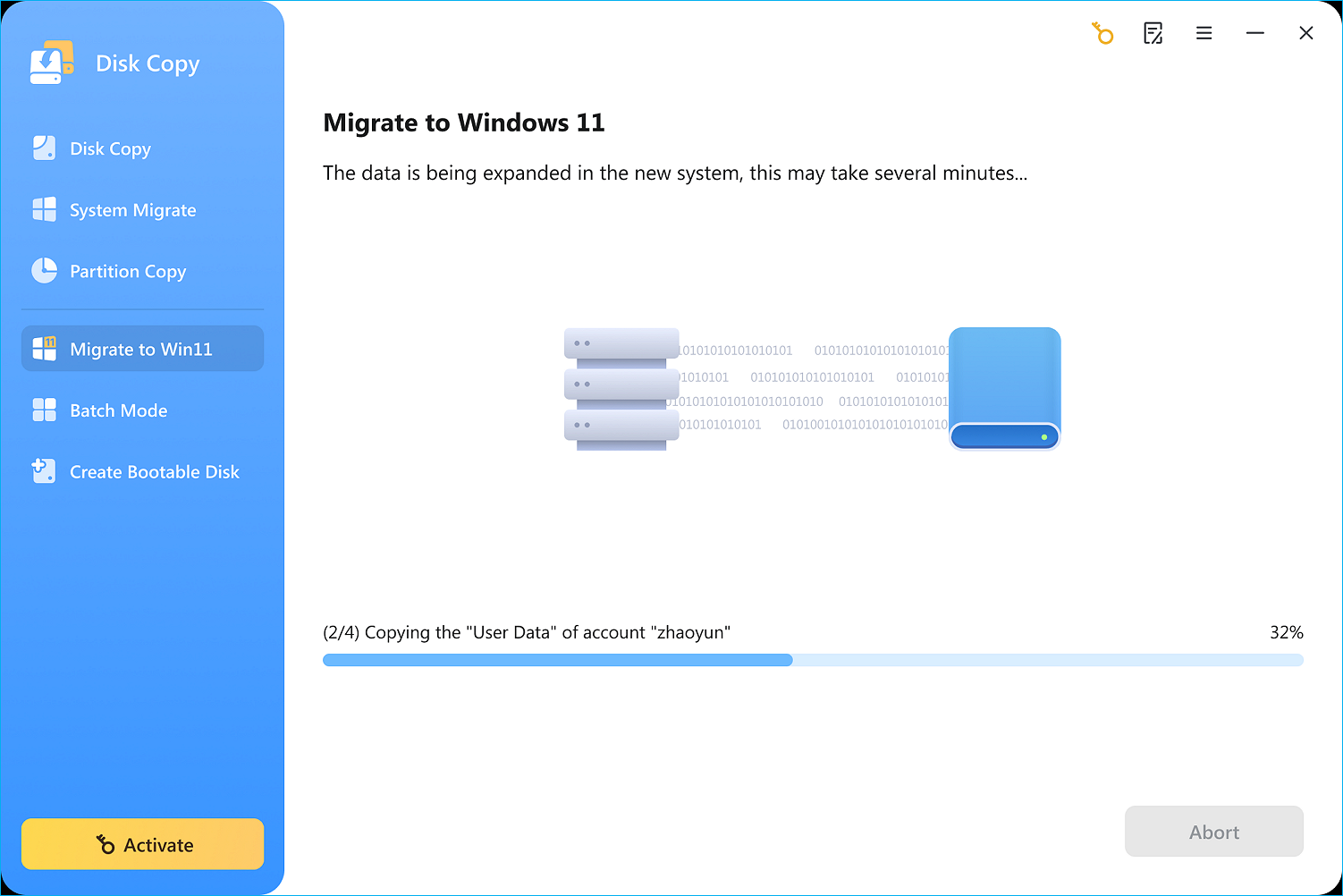Click the Disk Copy title text
This screenshot has width=1343, height=896.
148,63
